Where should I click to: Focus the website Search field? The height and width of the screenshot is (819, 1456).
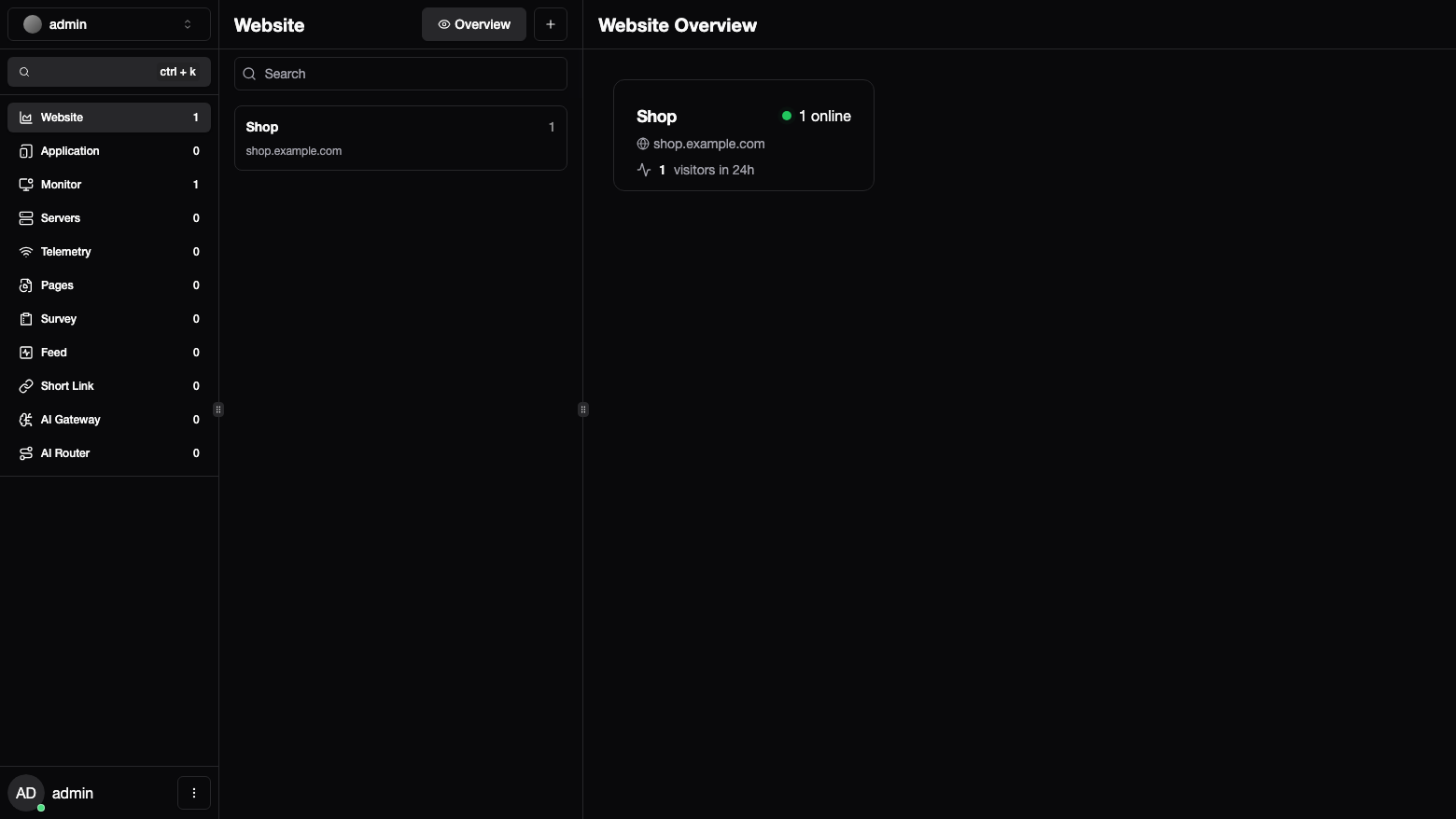click(400, 74)
